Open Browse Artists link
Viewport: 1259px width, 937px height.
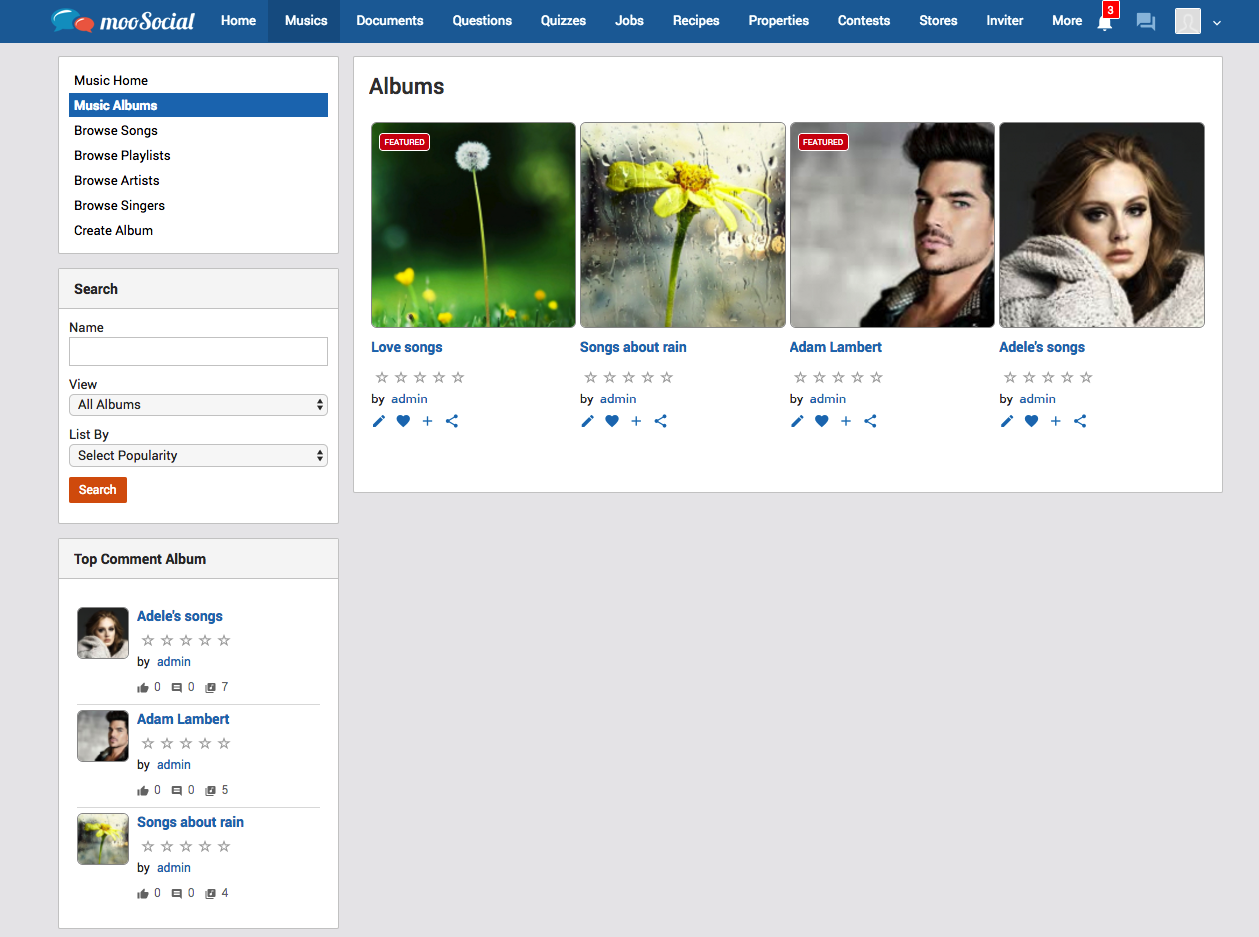(117, 181)
